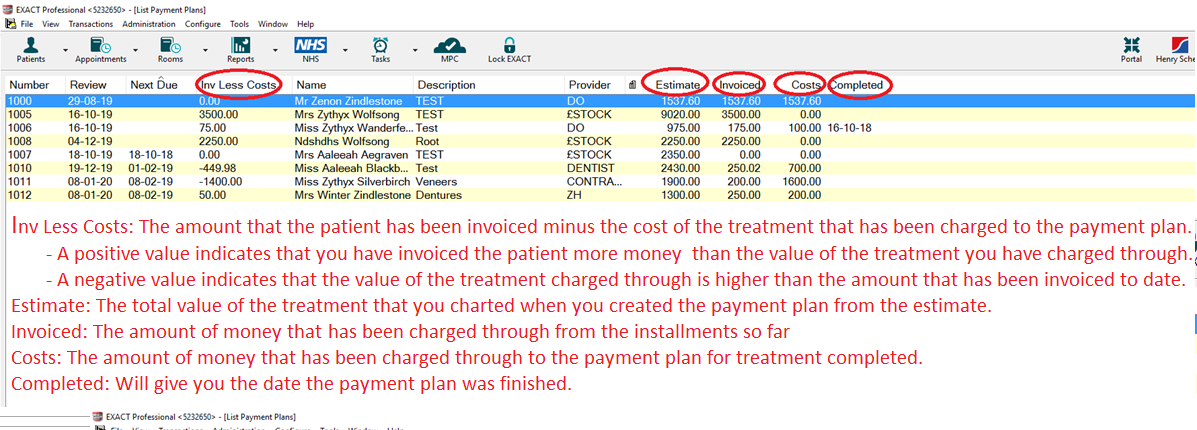Viewport: 1197px width, 430px height.
Task: Open the Administration menu
Action: click(x=149, y=24)
